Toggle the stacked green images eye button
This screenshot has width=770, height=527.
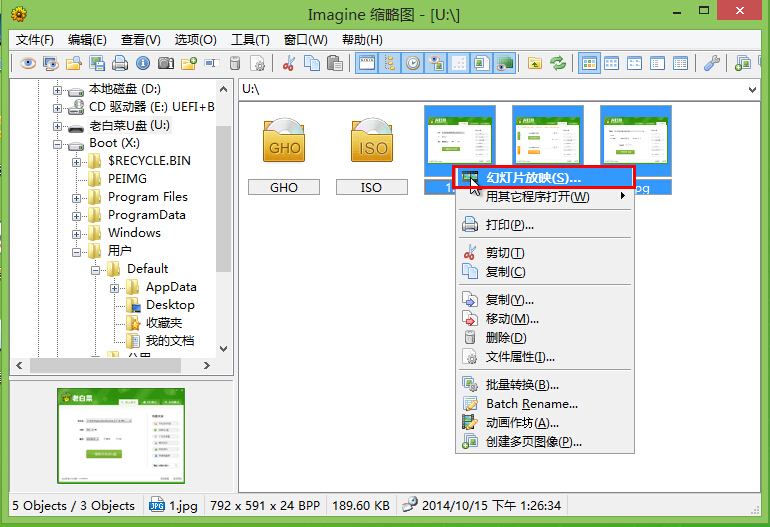[504, 63]
